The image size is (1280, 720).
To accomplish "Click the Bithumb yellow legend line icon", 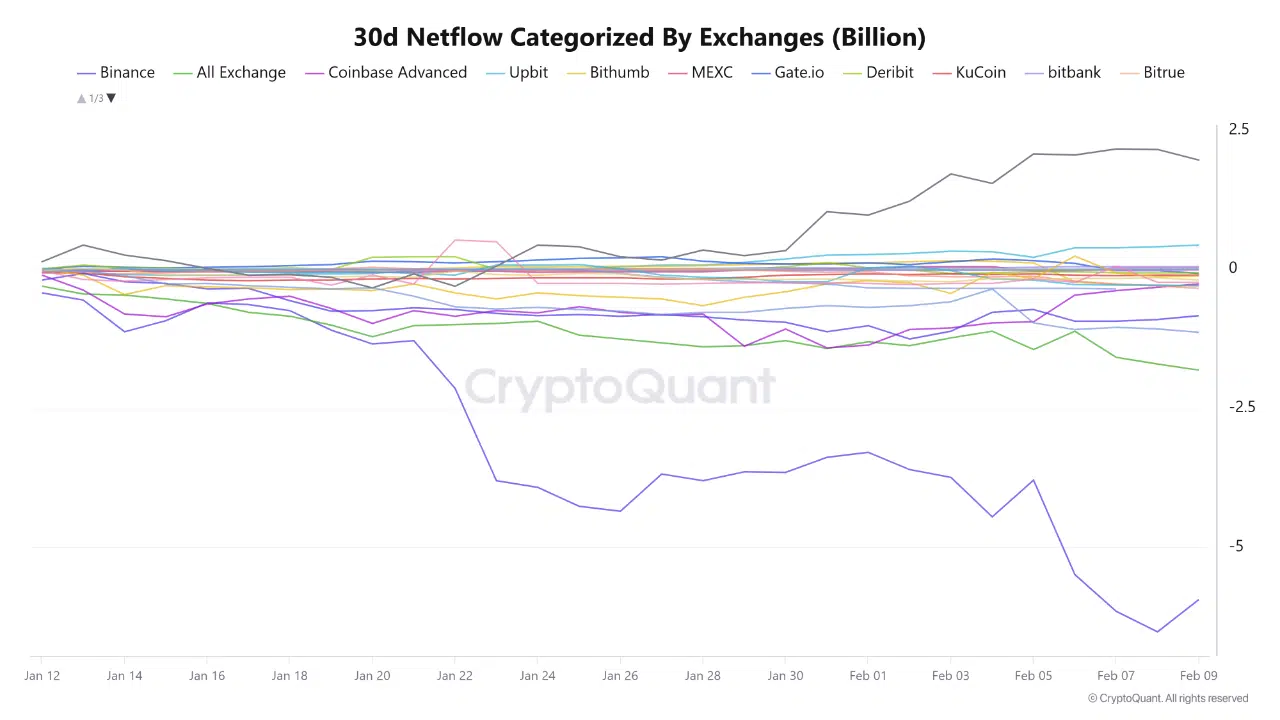I will tap(576, 73).
